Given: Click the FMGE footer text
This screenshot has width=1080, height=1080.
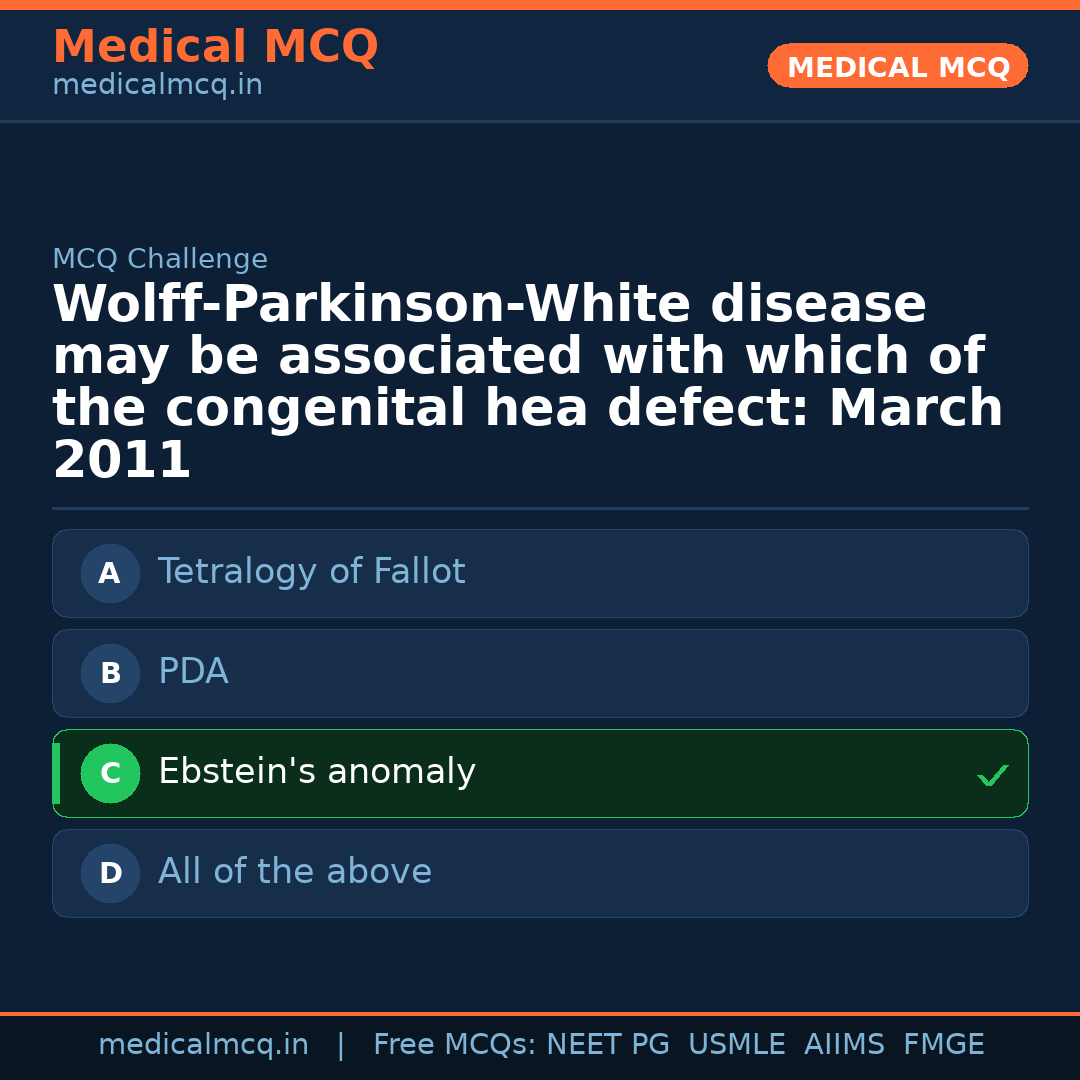Looking at the screenshot, I should (x=943, y=1045).
